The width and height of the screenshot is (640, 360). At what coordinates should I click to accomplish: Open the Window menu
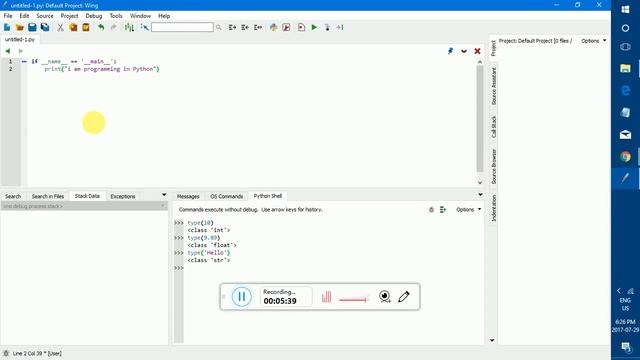tap(140, 16)
